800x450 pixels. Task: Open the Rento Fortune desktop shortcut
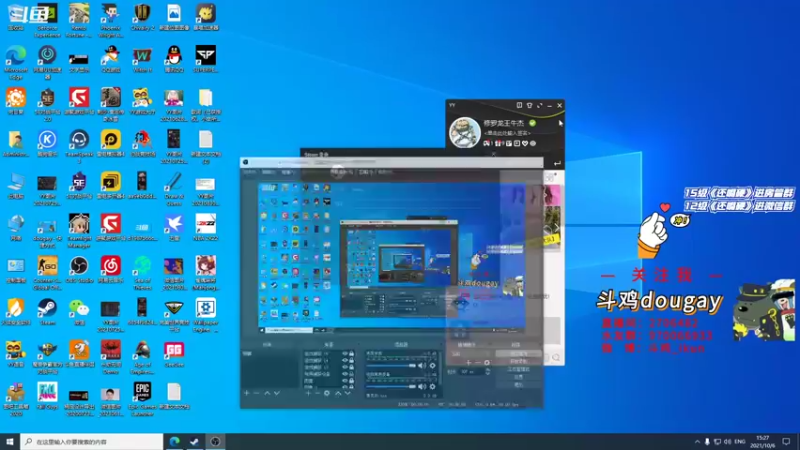click(x=79, y=20)
